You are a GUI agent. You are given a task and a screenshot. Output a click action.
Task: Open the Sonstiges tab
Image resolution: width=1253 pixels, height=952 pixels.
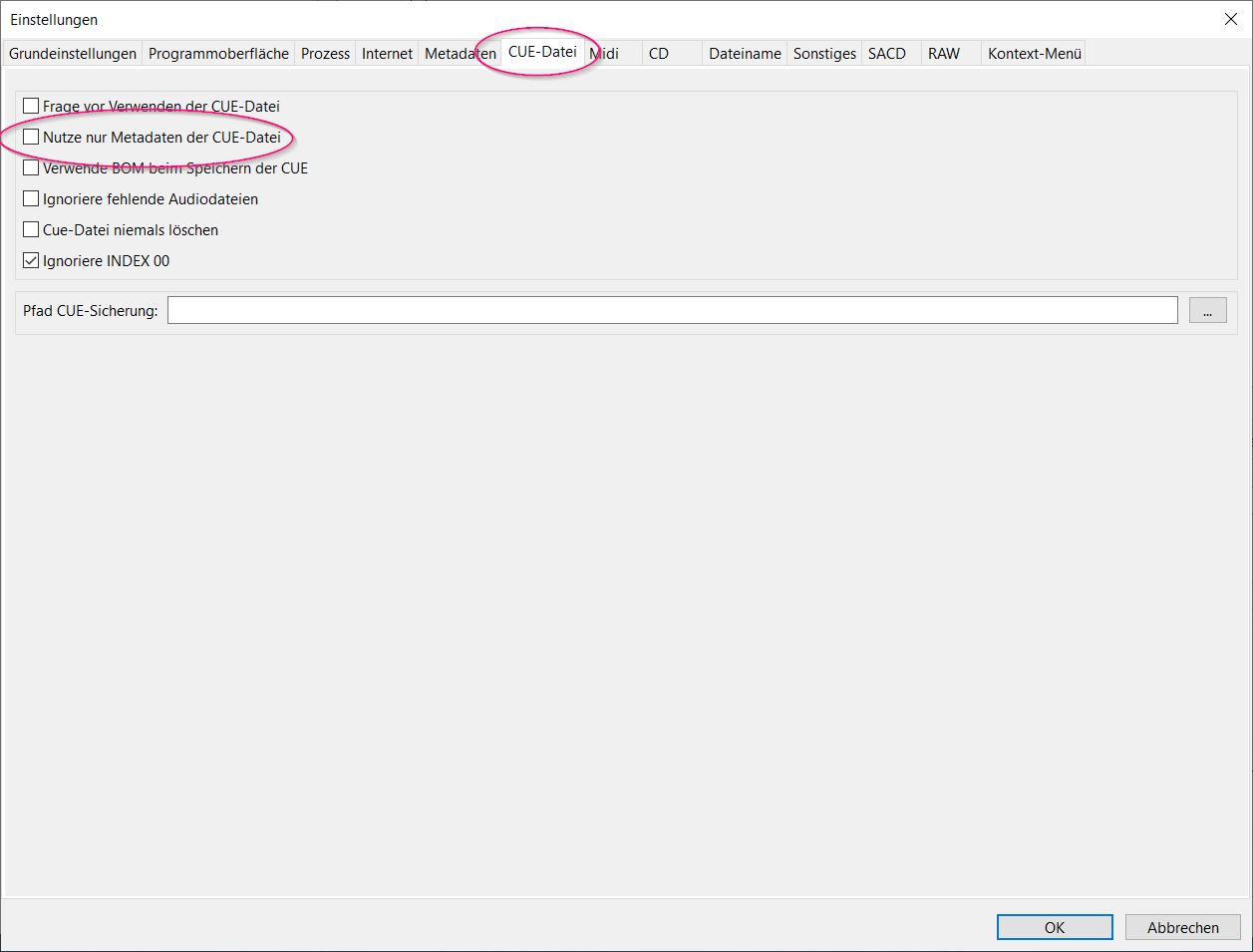[x=824, y=54]
